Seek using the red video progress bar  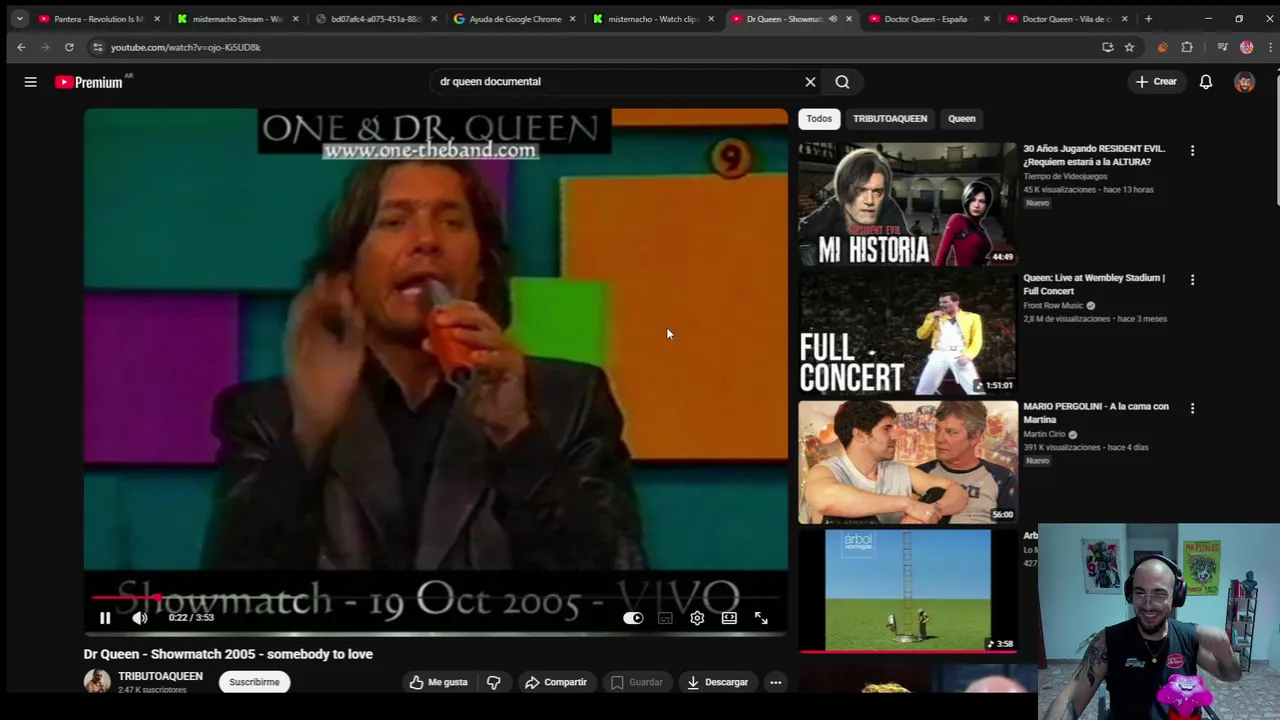435,597
